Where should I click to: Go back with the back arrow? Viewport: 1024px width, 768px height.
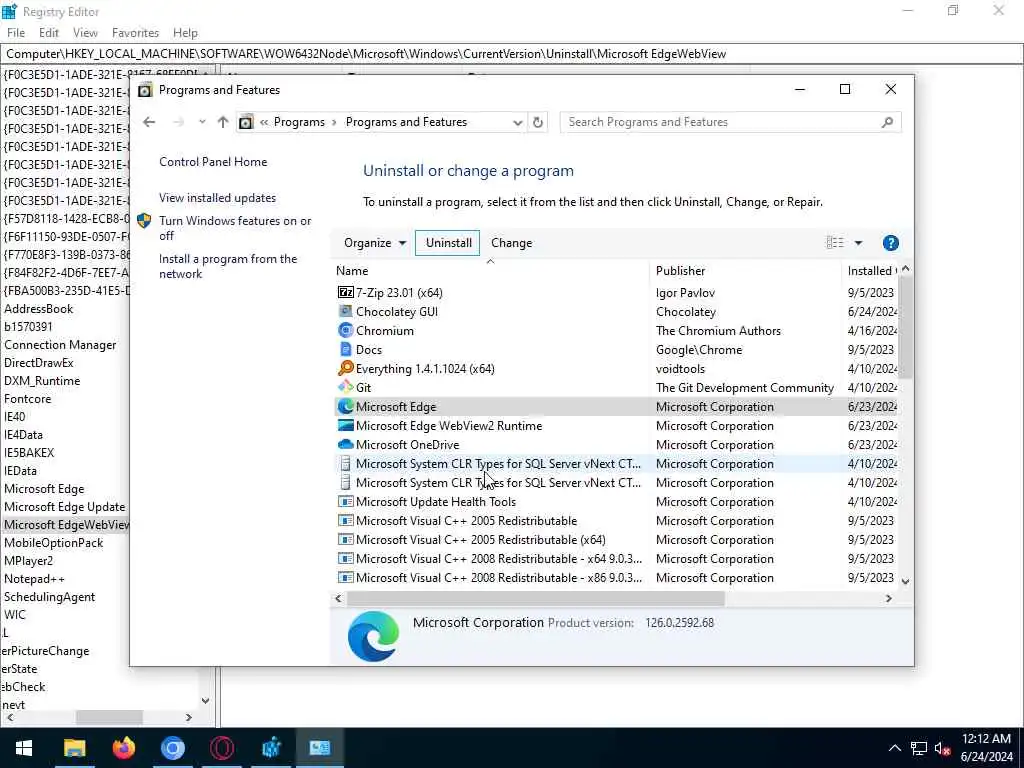click(x=149, y=122)
